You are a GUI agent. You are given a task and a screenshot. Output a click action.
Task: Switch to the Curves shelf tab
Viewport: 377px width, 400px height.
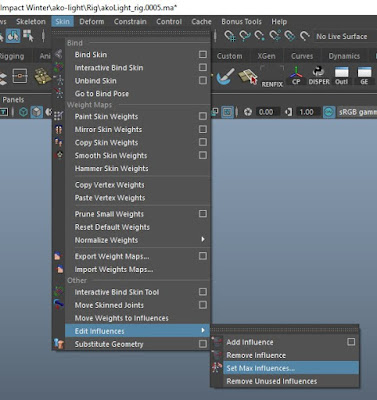tap(302, 56)
